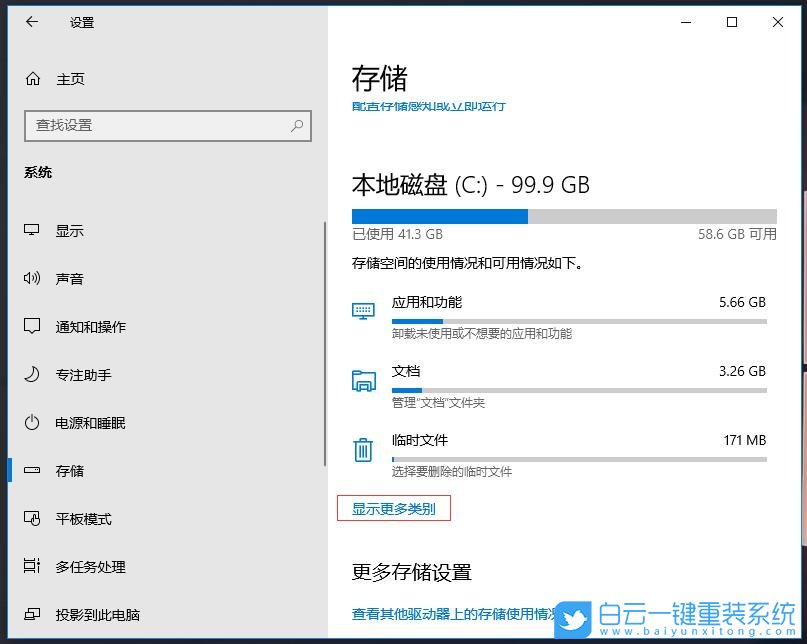Screen dimensions: 807x644
Task: Click inside the 查找设置 search field
Action: click(x=160, y=126)
